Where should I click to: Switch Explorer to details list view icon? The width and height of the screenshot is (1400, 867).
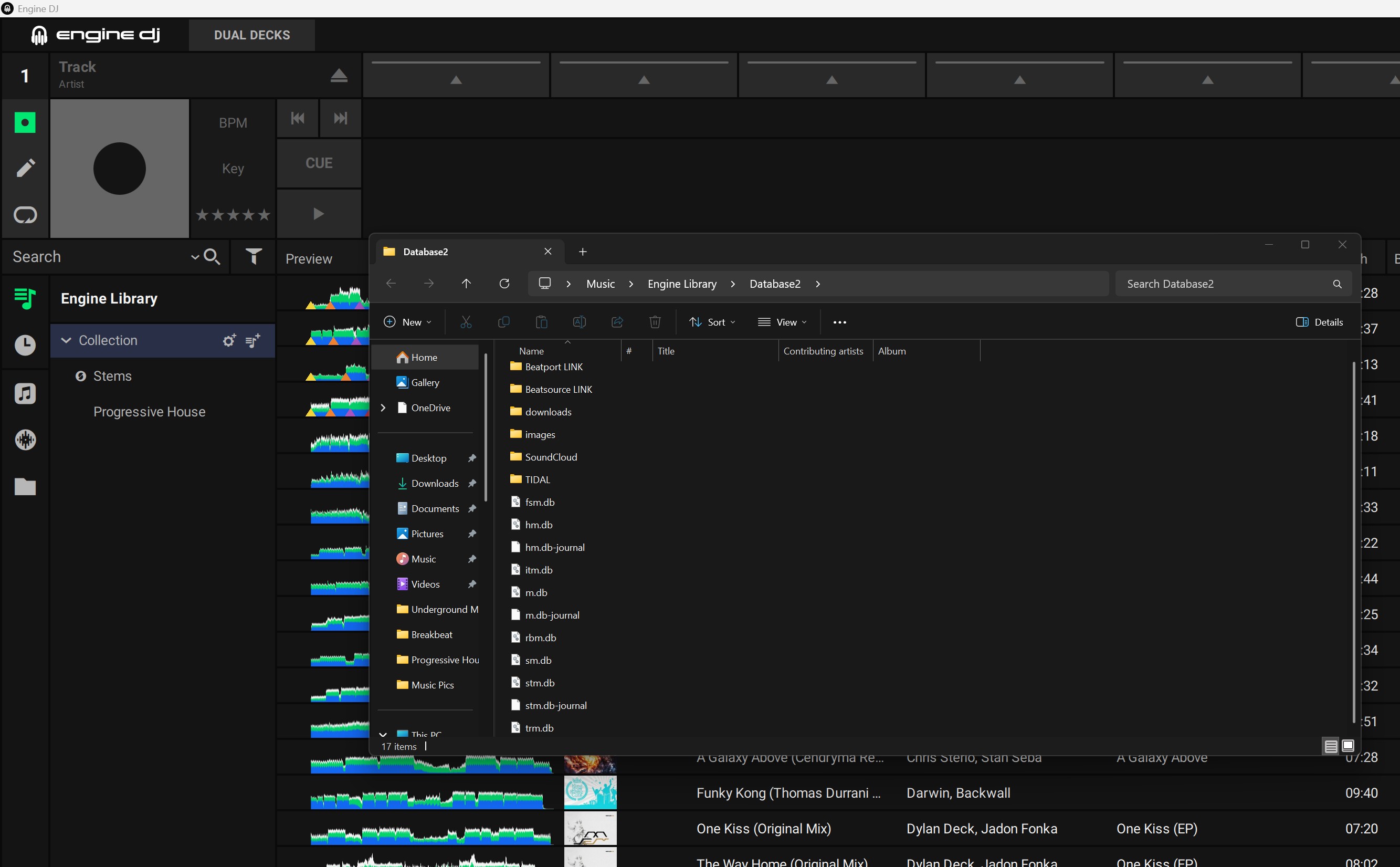1331,746
